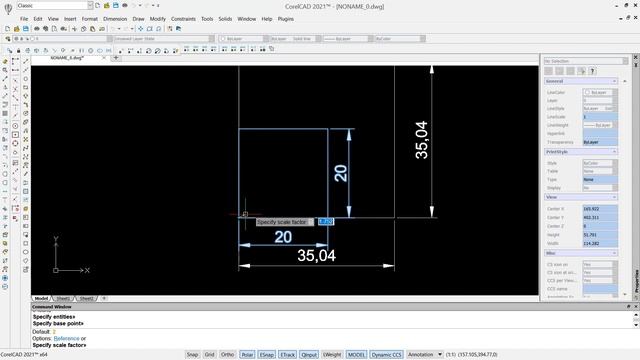
Task: Toggle ETrack in status bar
Action: (x=287, y=355)
